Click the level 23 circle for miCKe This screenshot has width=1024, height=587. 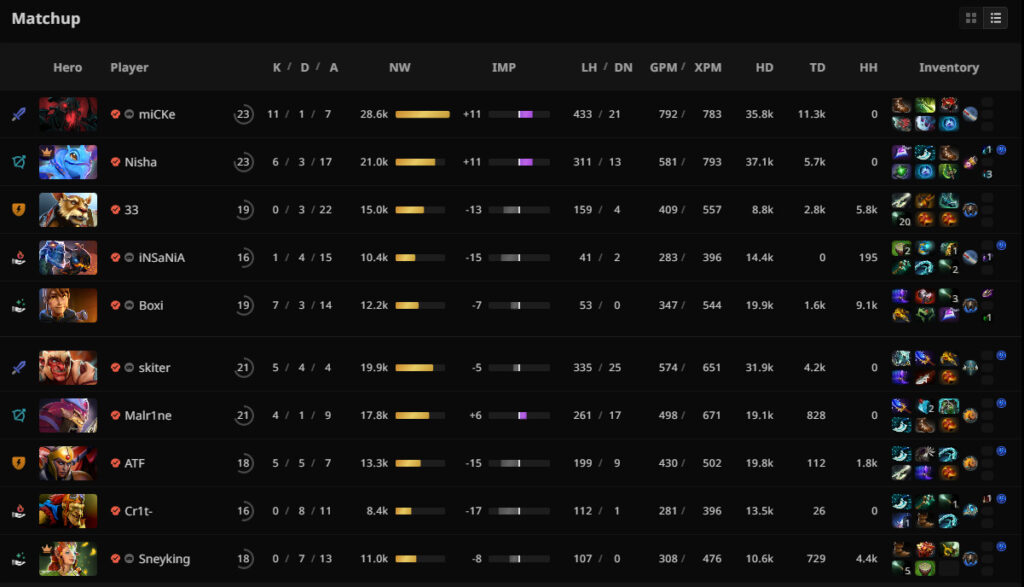click(x=243, y=114)
